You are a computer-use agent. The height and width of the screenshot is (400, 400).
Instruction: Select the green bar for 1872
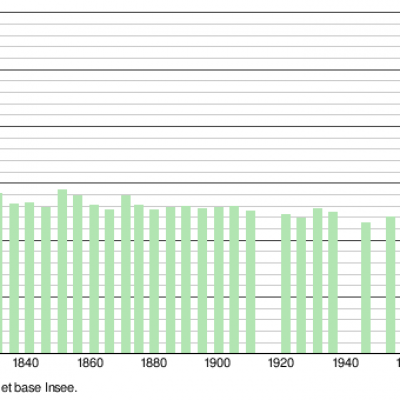tap(126, 274)
